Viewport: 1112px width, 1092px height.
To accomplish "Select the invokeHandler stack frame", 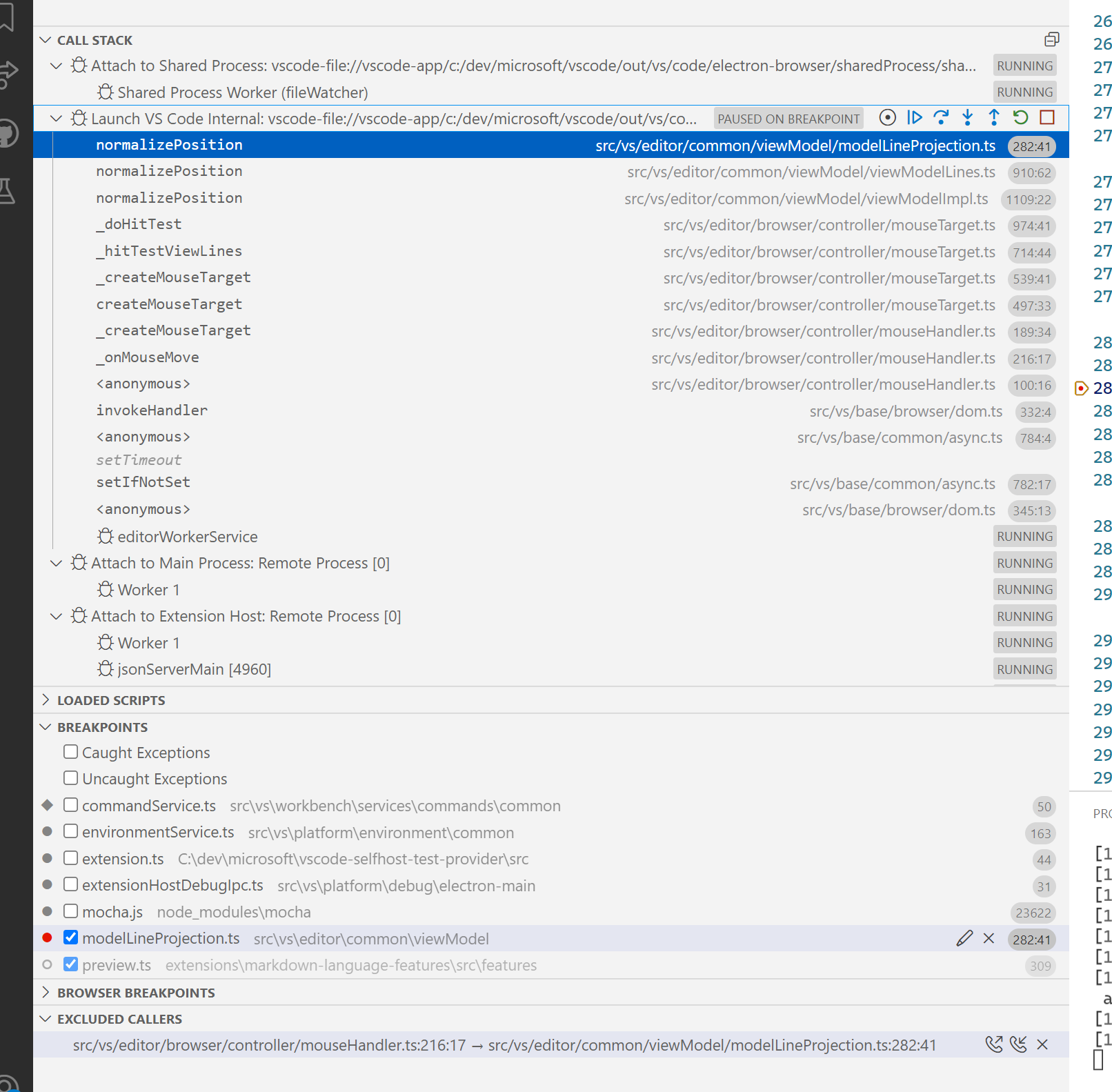I will tap(550, 411).
